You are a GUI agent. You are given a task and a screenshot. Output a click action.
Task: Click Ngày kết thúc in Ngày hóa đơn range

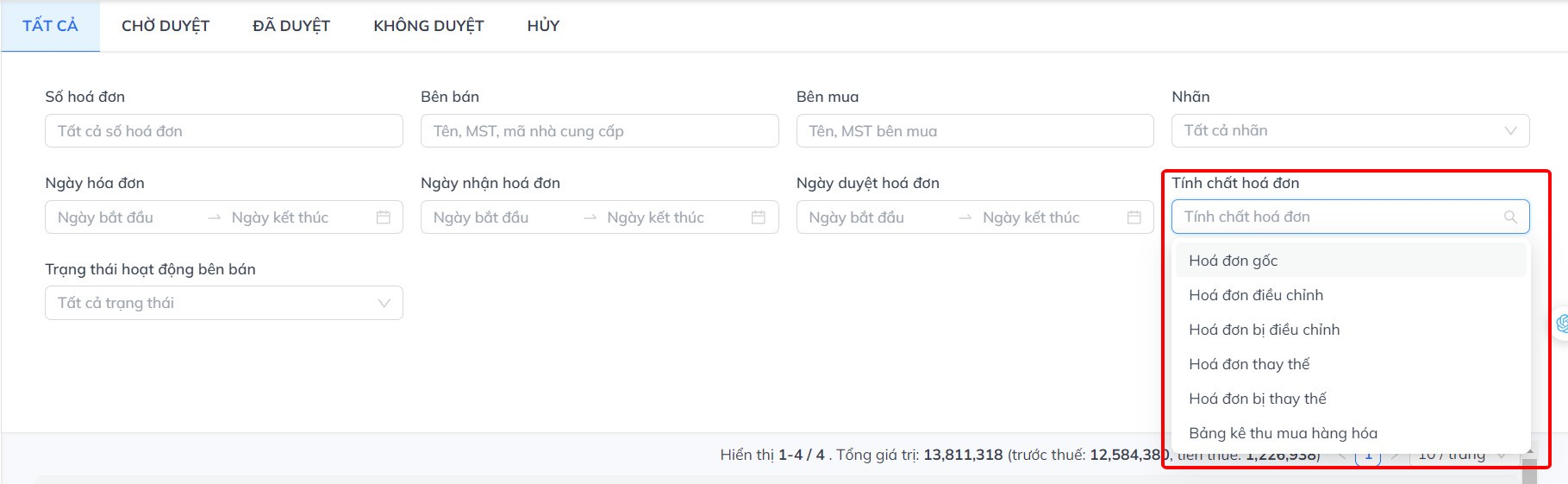280,217
